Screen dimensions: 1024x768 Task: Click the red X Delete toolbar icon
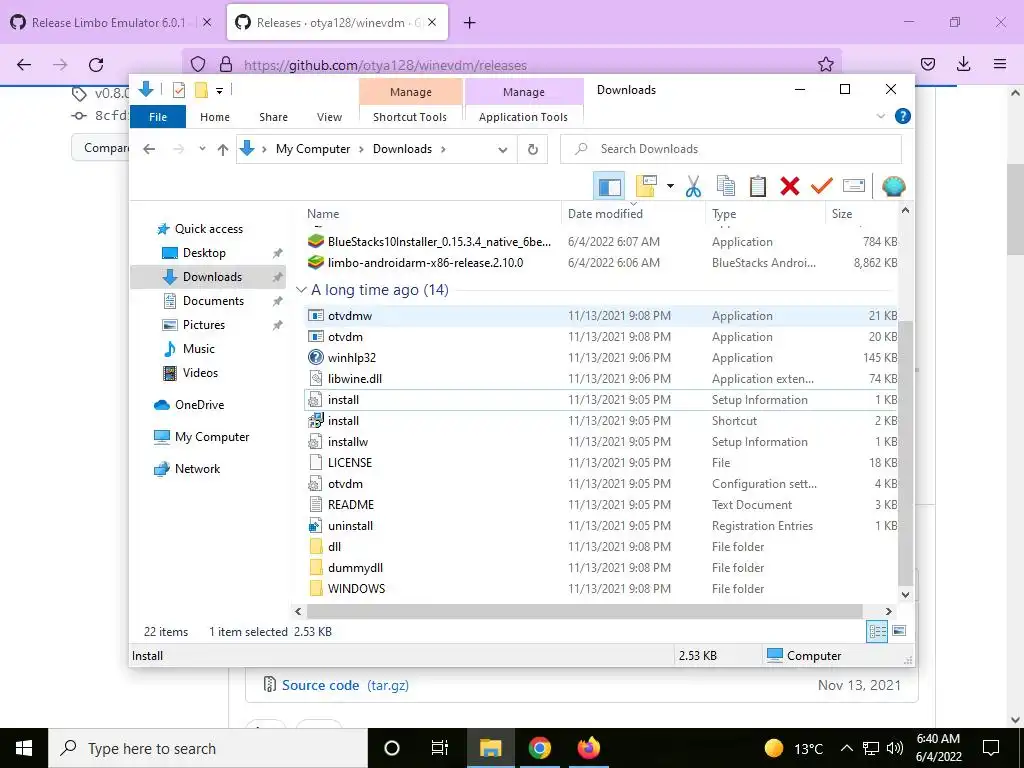point(790,186)
